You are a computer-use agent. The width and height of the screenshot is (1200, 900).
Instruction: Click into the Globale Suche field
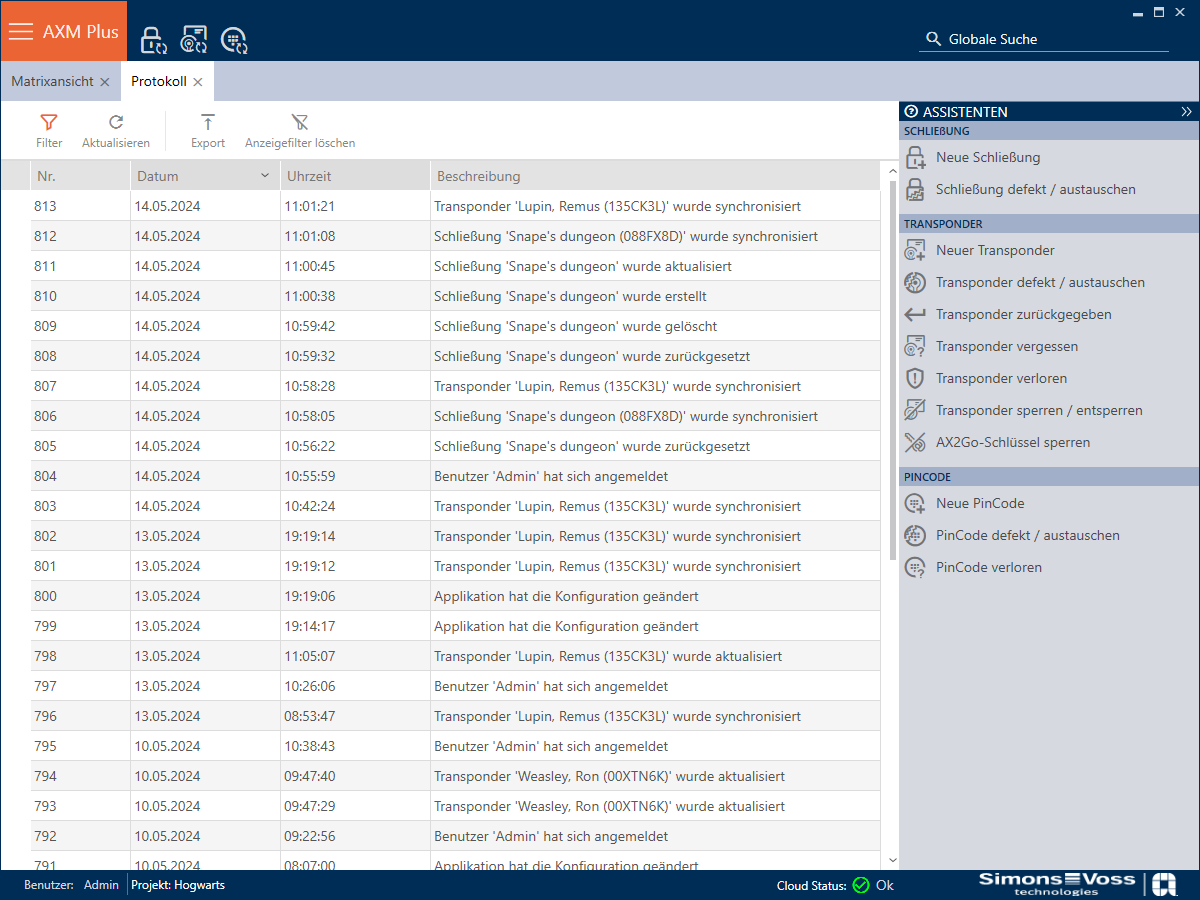coord(1055,39)
